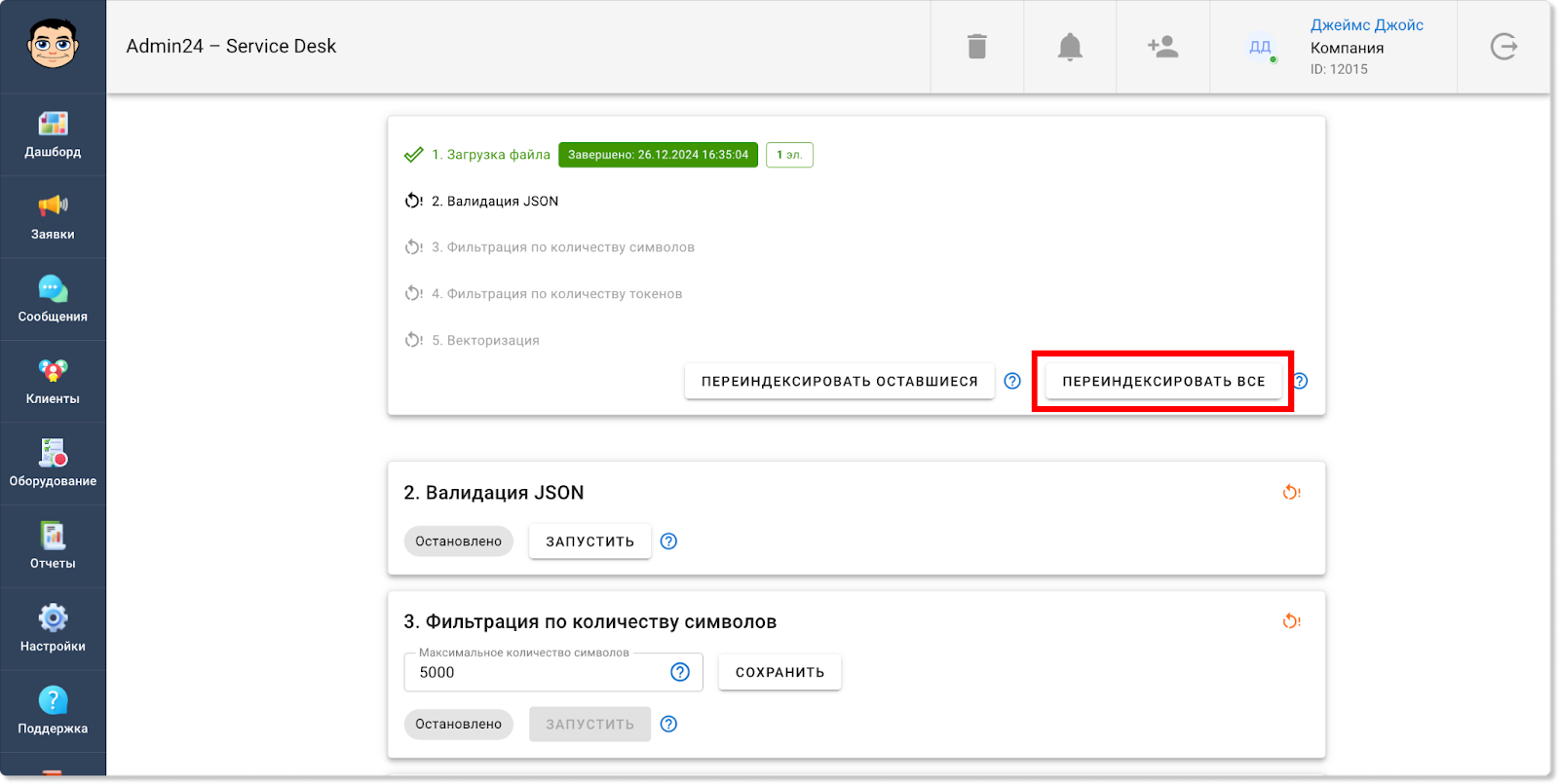Open Сообщения from the sidebar
This screenshot has width=1559, height=784.
[53, 299]
